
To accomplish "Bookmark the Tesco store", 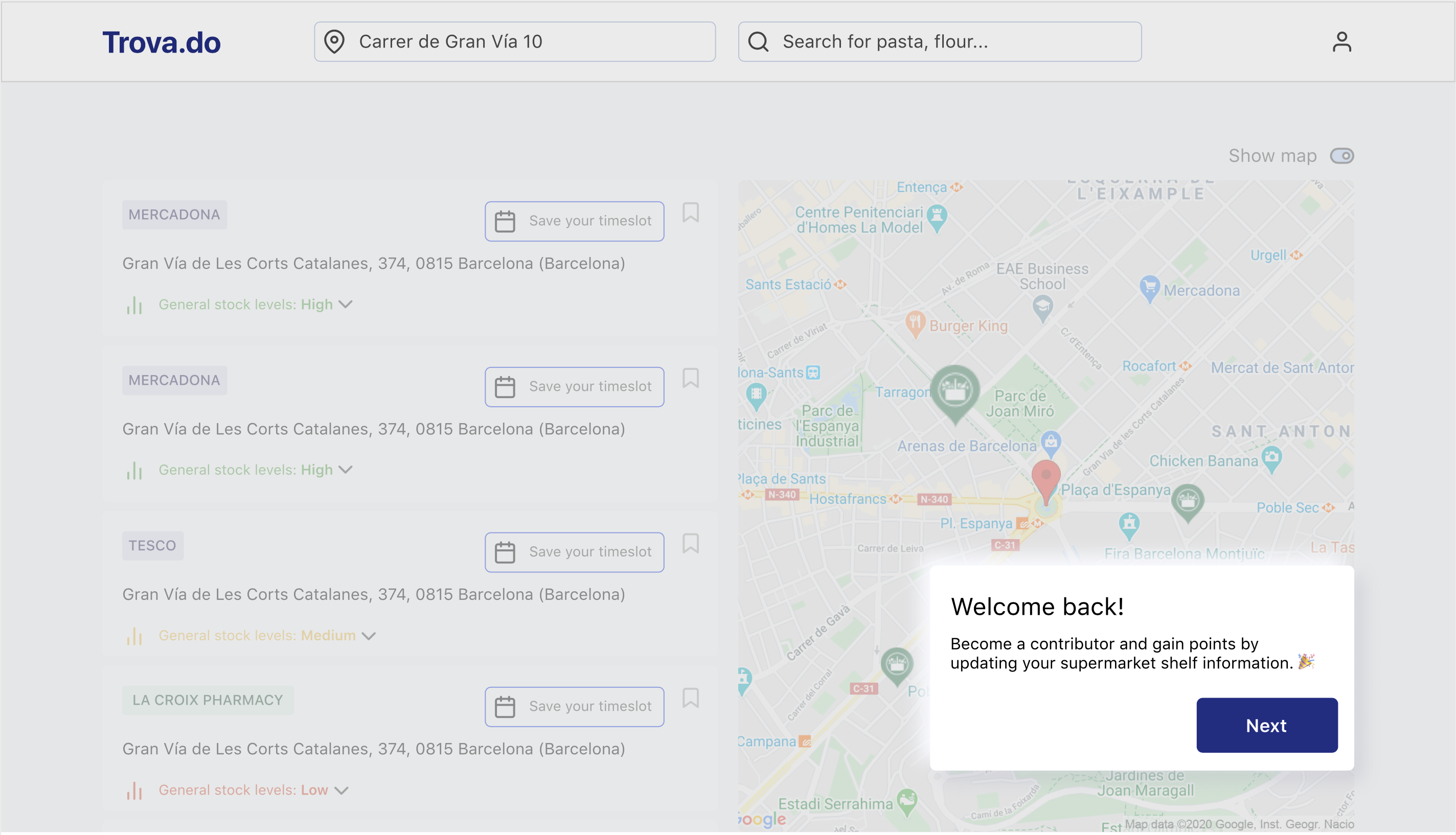I will click(x=691, y=543).
